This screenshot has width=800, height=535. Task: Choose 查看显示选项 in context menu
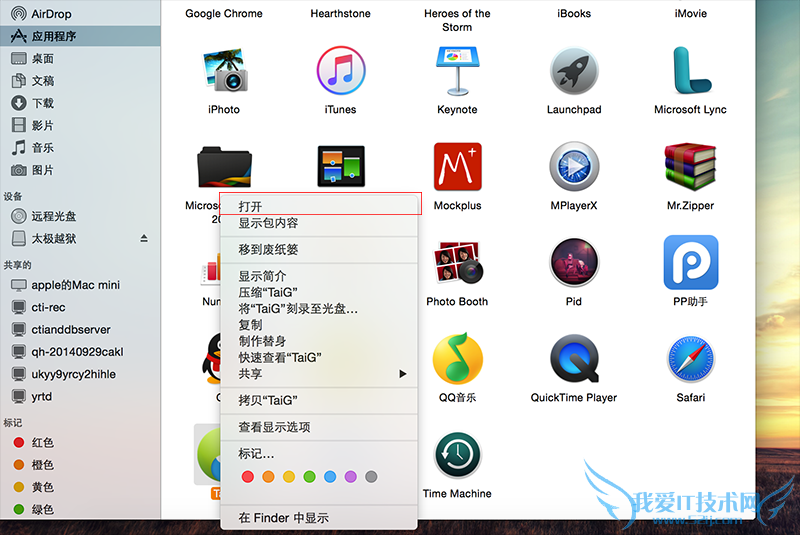click(x=319, y=427)
